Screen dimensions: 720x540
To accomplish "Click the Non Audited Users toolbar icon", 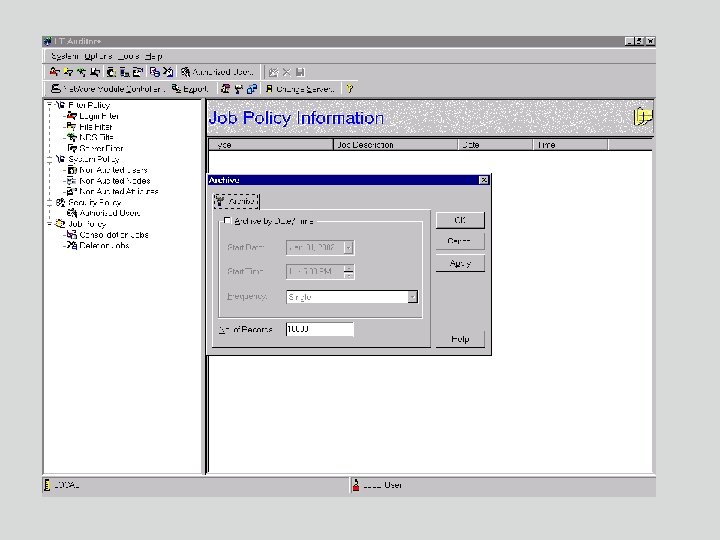I will (111, 72).
